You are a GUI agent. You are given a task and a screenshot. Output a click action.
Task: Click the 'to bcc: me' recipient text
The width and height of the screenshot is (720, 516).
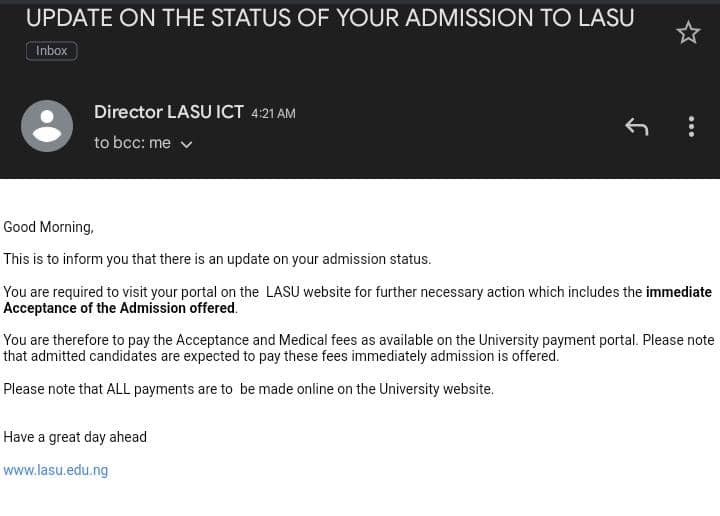132,143
